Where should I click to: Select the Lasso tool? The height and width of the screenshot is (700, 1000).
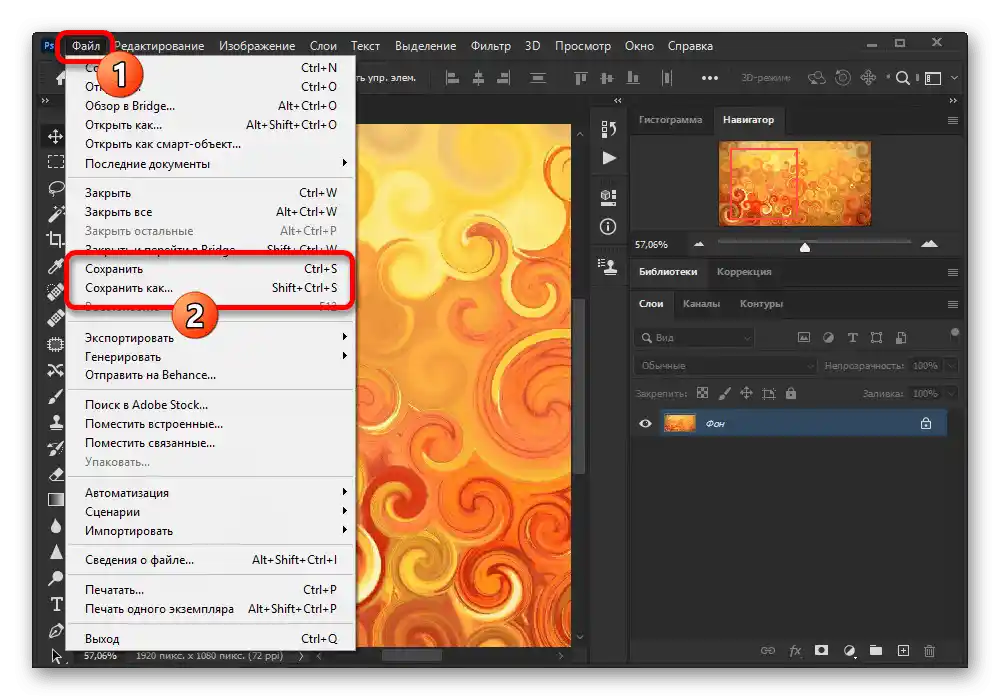55,188
